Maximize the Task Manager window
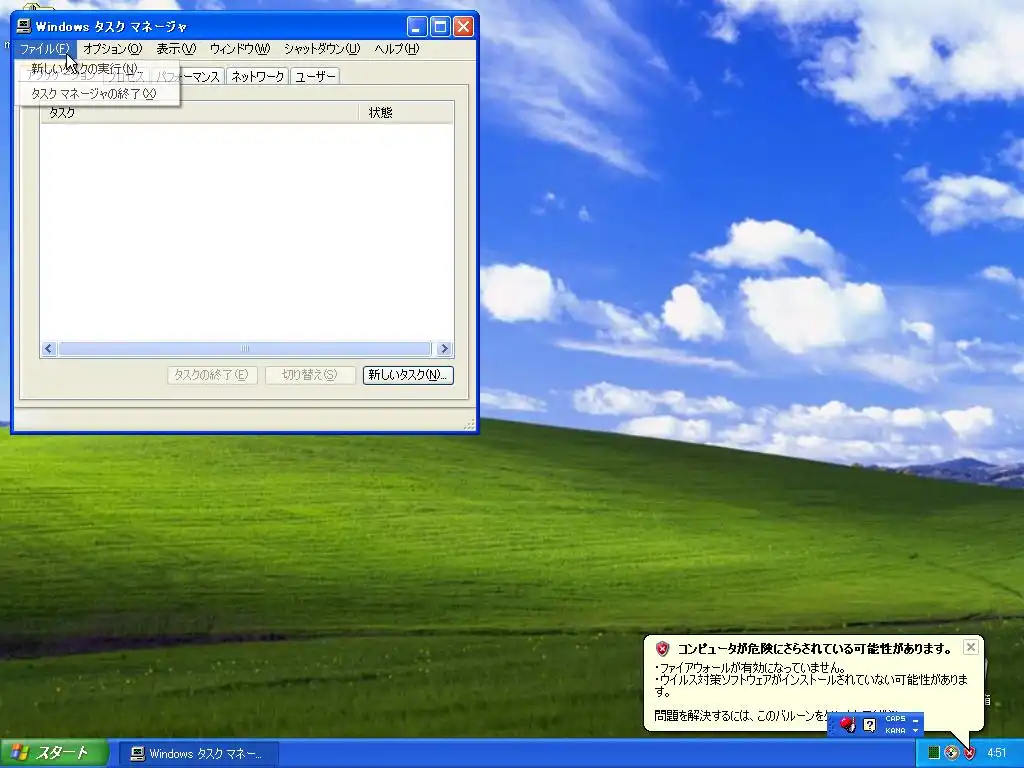Image resolution: width=1024 pixels, height=768 pixels. (x=440, y=27)
